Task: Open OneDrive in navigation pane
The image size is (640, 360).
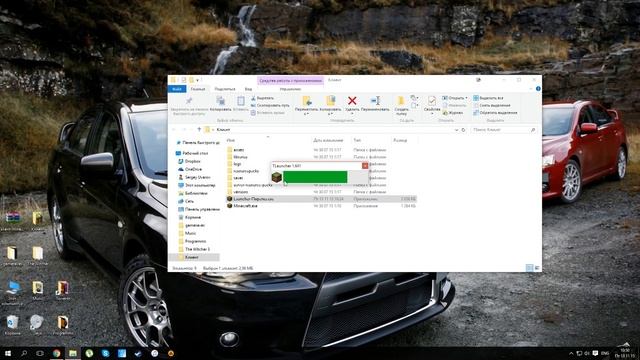Action: [190, 169]
